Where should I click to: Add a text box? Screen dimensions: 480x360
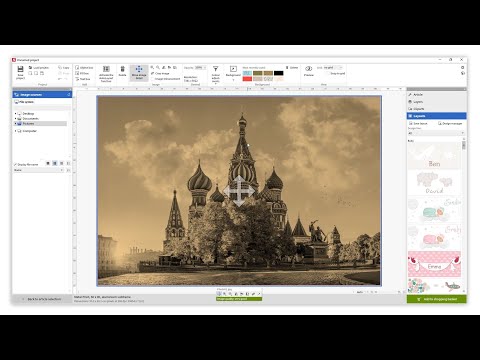83,79
